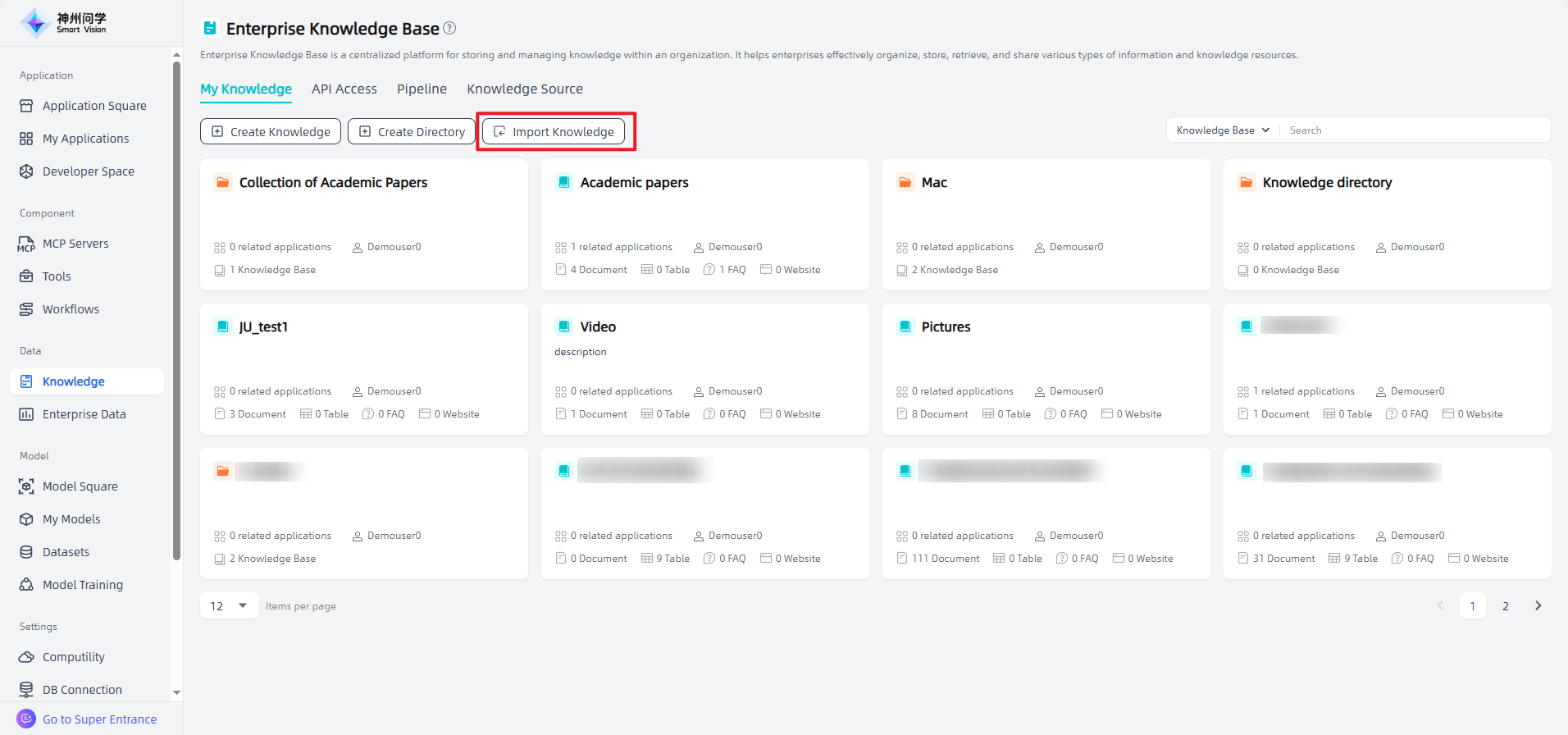Click the Datasets database icon
This screenshot has width=1568, height=735.
coord(26,552)
